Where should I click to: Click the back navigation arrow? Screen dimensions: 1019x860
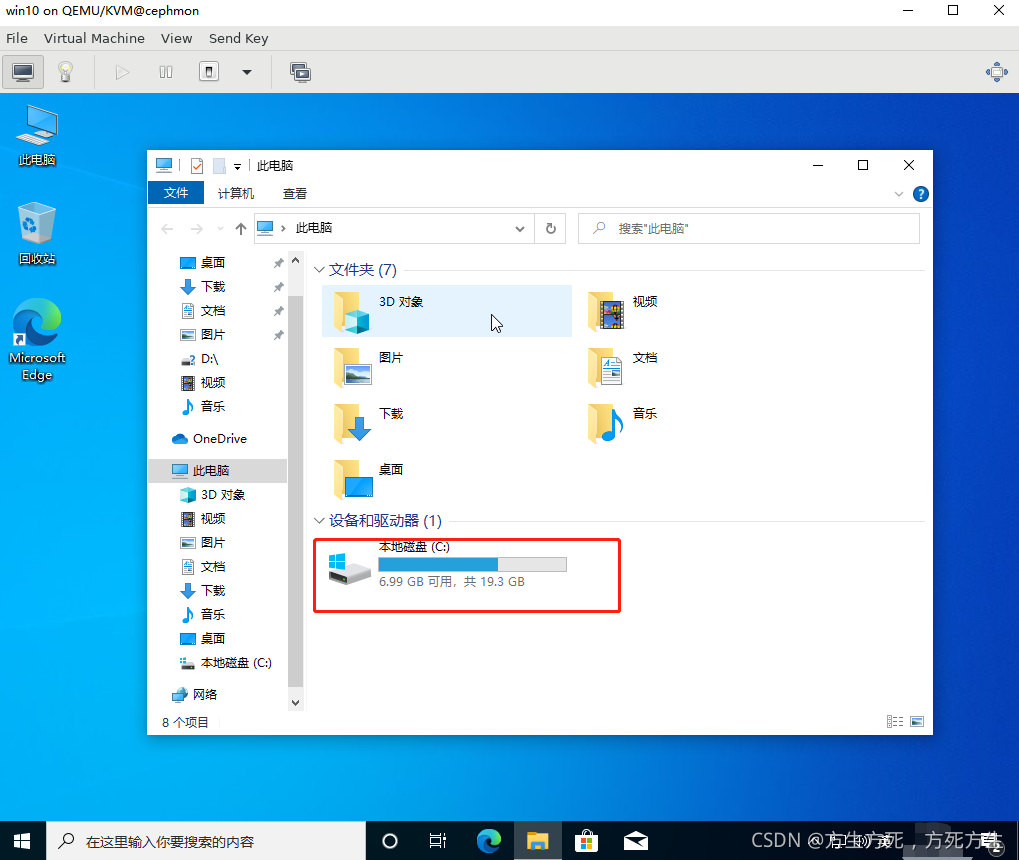click(167, 228)
